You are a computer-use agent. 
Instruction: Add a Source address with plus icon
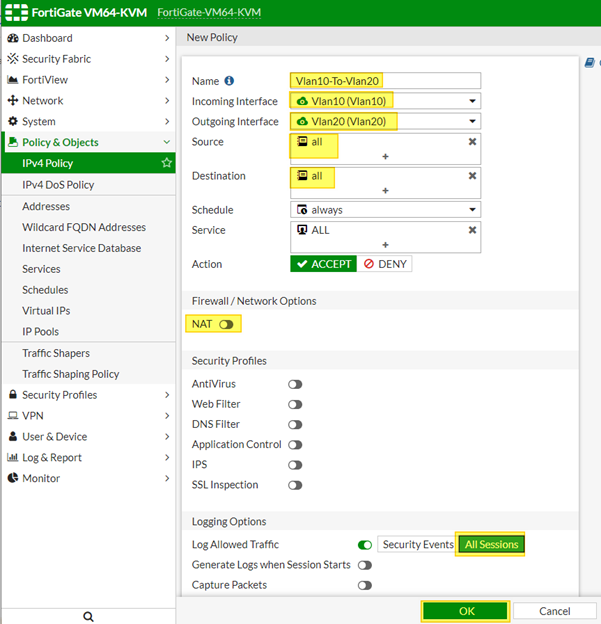pyautogui.click(x=385, y=156)
